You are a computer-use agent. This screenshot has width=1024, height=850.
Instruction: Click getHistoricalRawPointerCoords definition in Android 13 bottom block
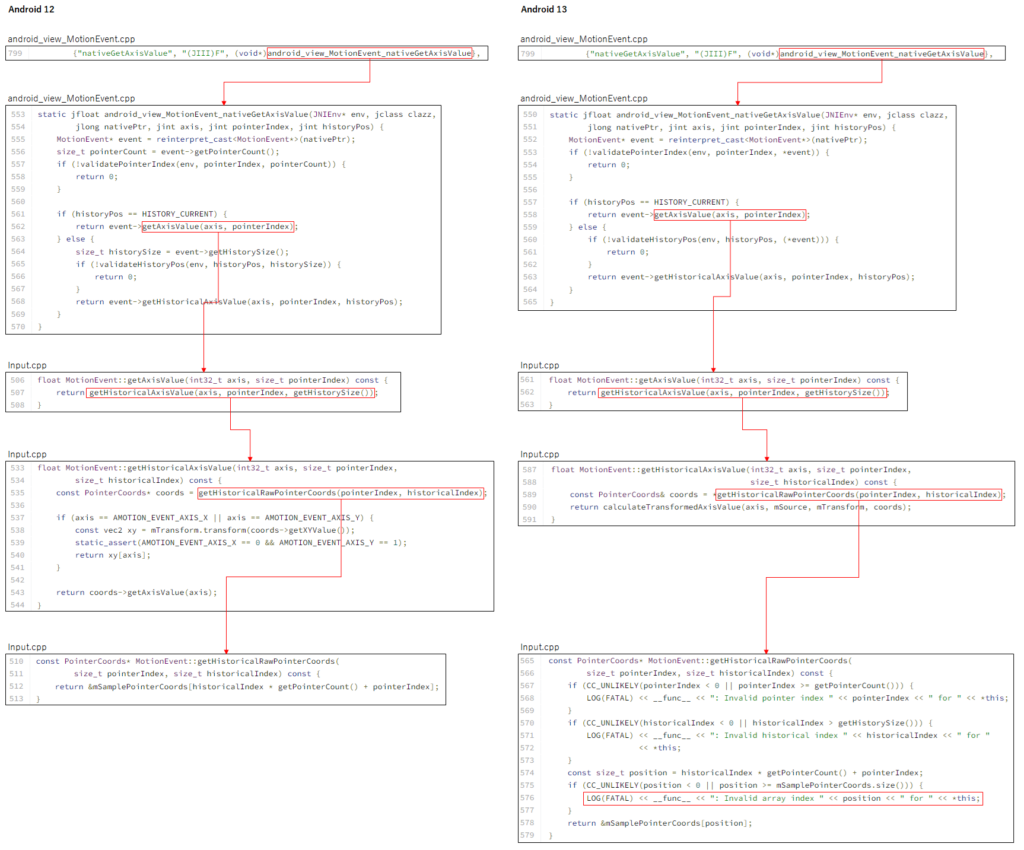pos(700,661)
